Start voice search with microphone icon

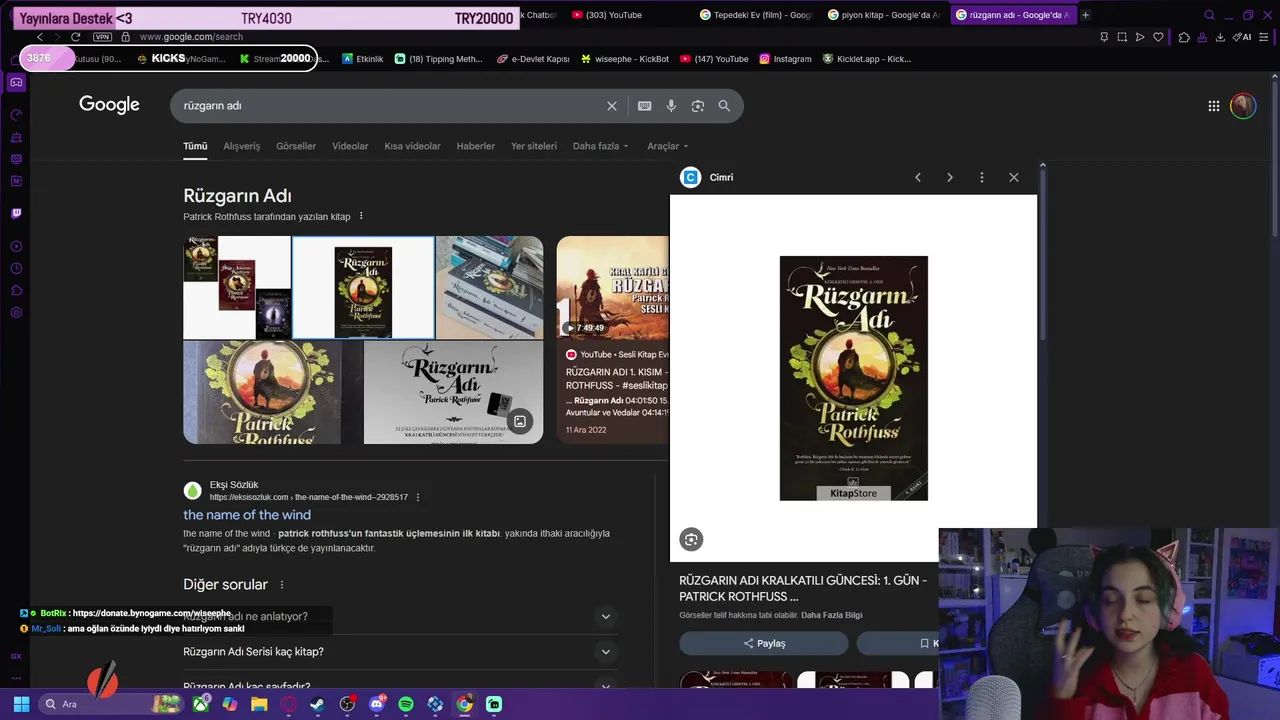click(x=671, y=106)
